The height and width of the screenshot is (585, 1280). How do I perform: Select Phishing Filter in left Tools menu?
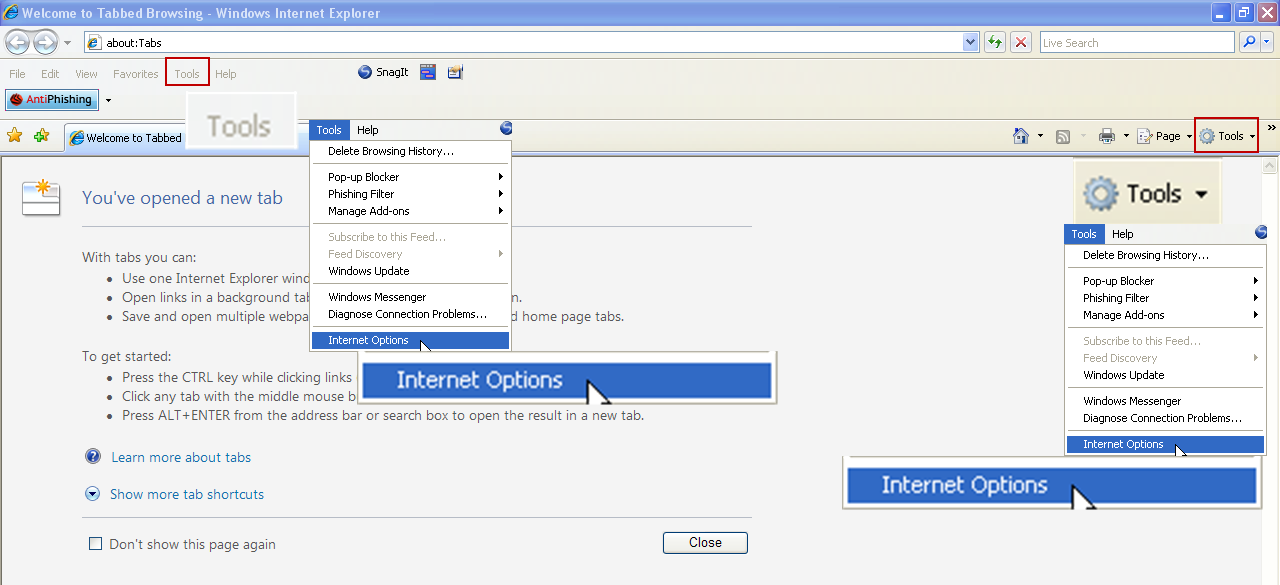click(410, 194)
